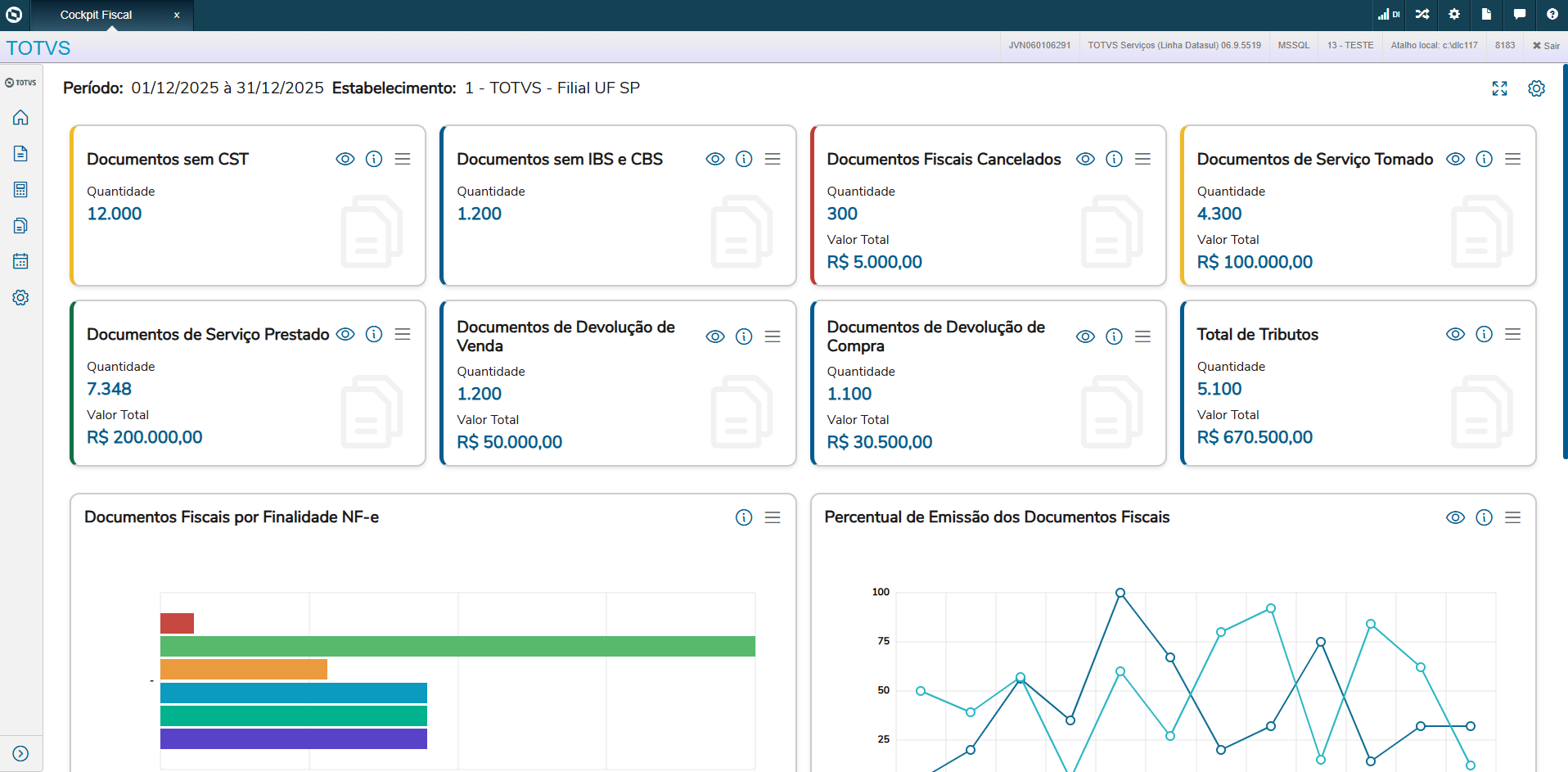
Task: Expand the sidebar with bottom arrow circle
Action: pyautogui.click(x=20, y=754)
